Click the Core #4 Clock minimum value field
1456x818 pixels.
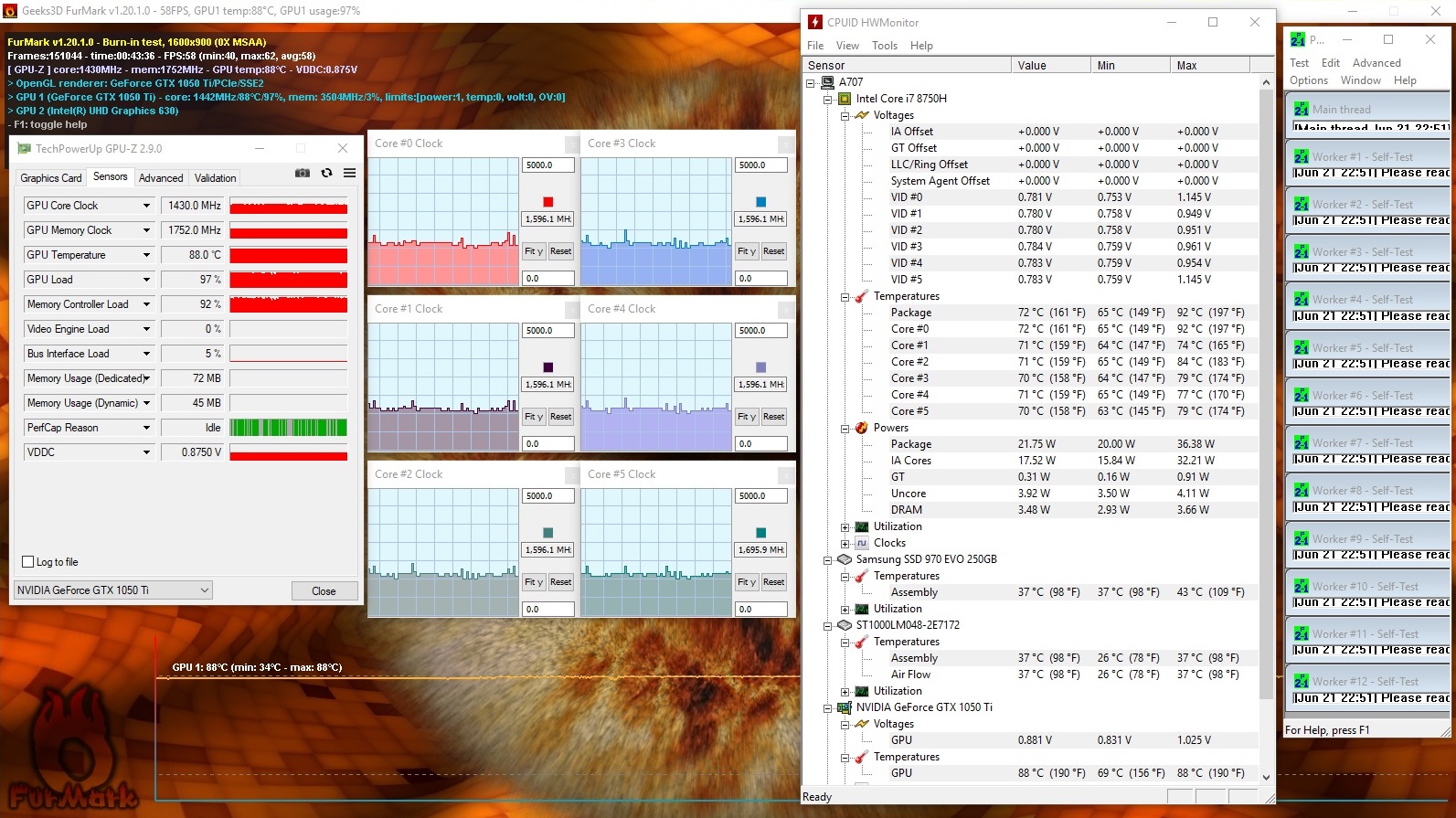(761, 444)
